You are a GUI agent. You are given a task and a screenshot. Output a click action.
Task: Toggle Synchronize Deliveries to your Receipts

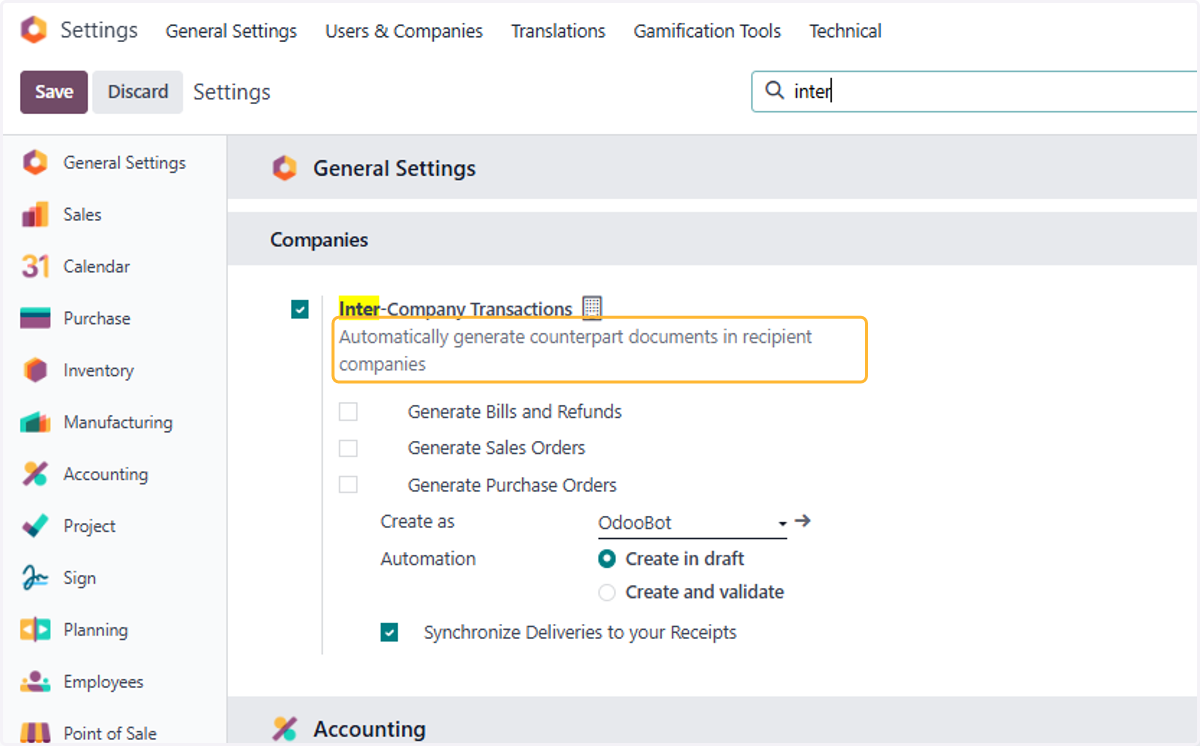click(x=390, y=632)
